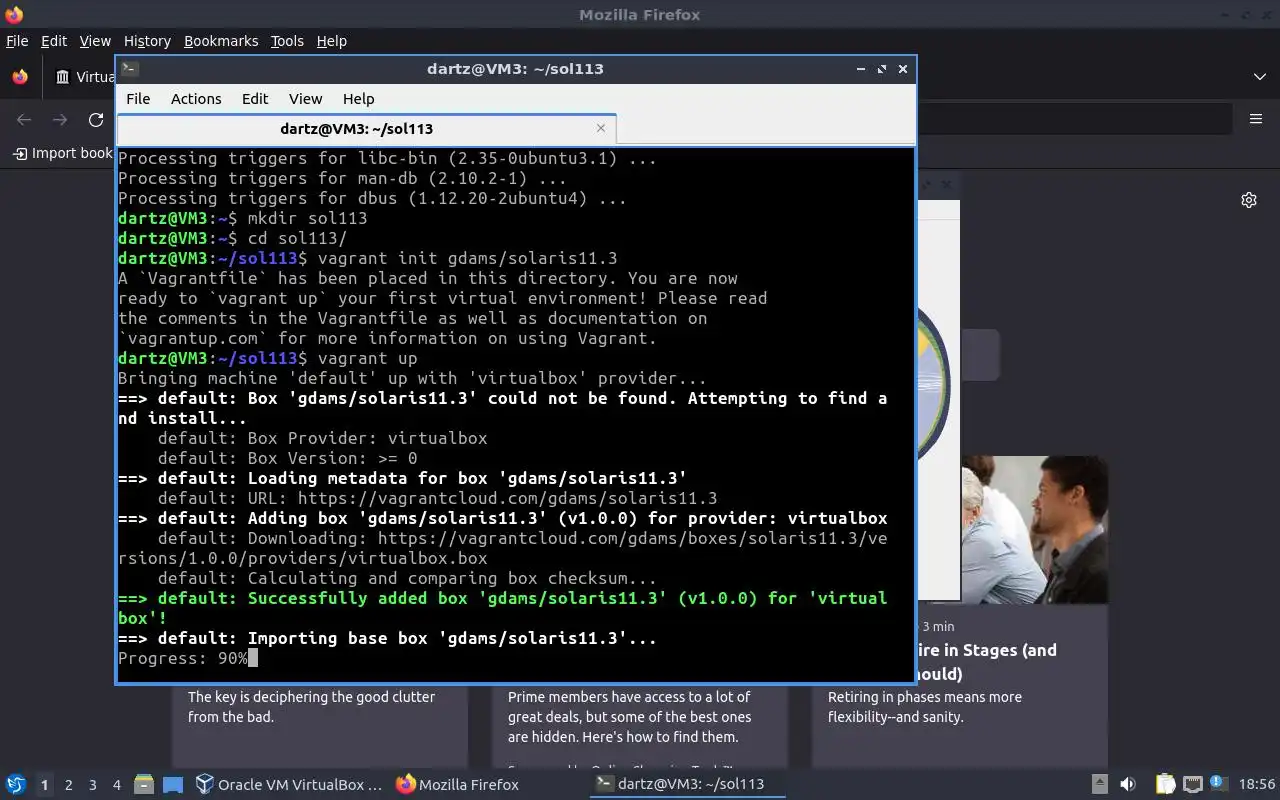This screenshot has height=800, width=1280.
Task: Click the terminal icon in the title bar
Action: (x=130, y=69)
